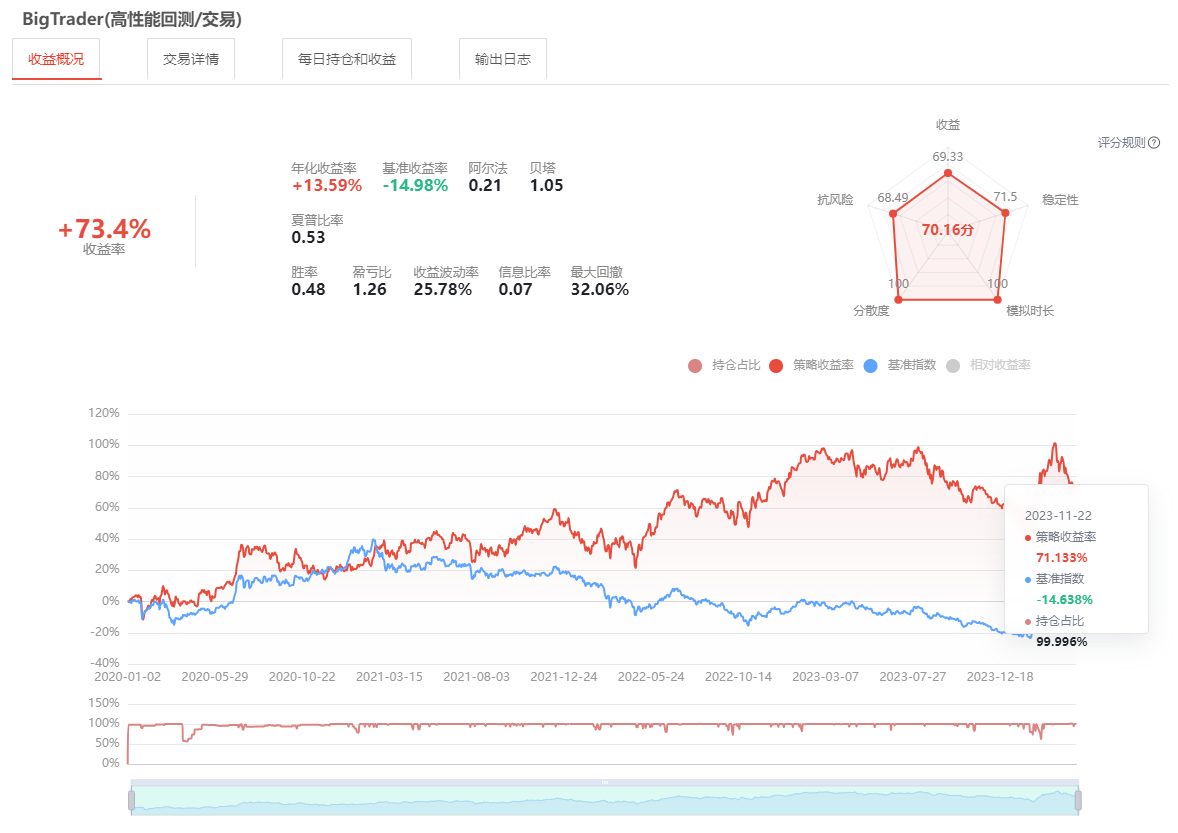Enable the greyed-out 相对收益率 legend item

(x=988, y=366)
